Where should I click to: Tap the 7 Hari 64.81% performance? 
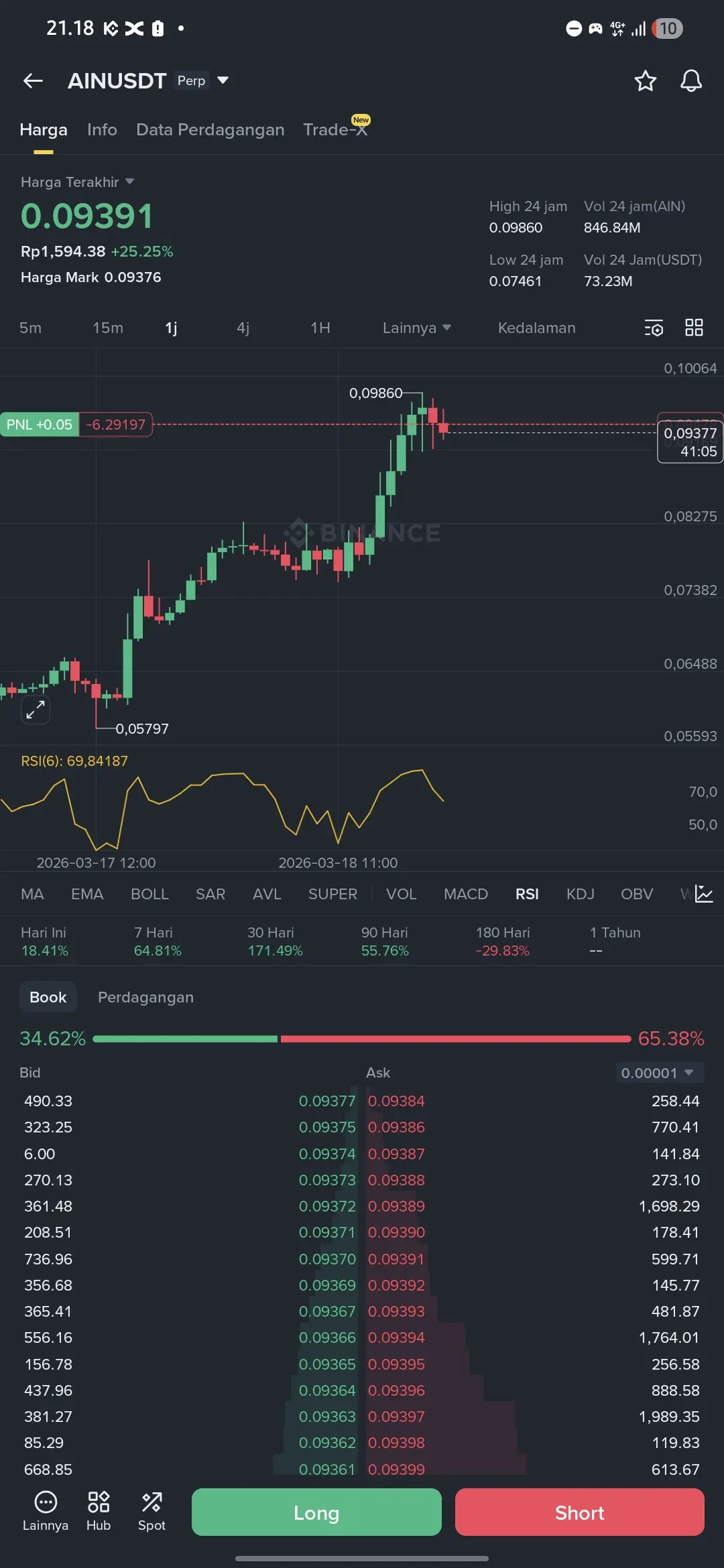[158, 941]
